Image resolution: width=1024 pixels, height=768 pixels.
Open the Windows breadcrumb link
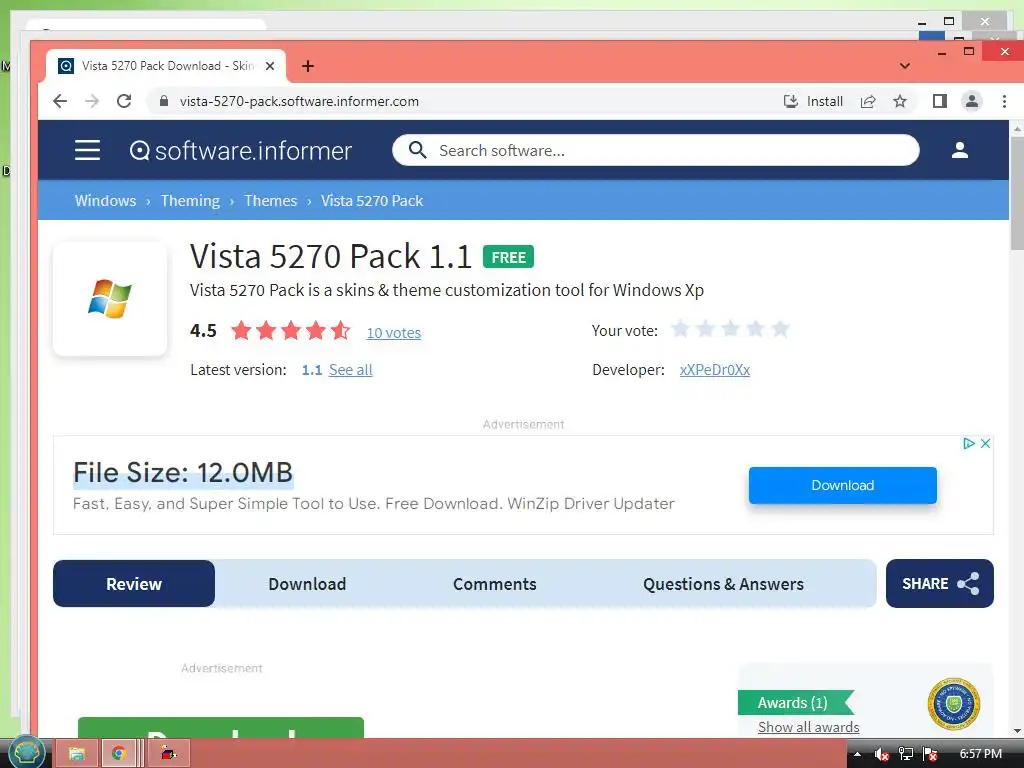[x=105, y=200]
